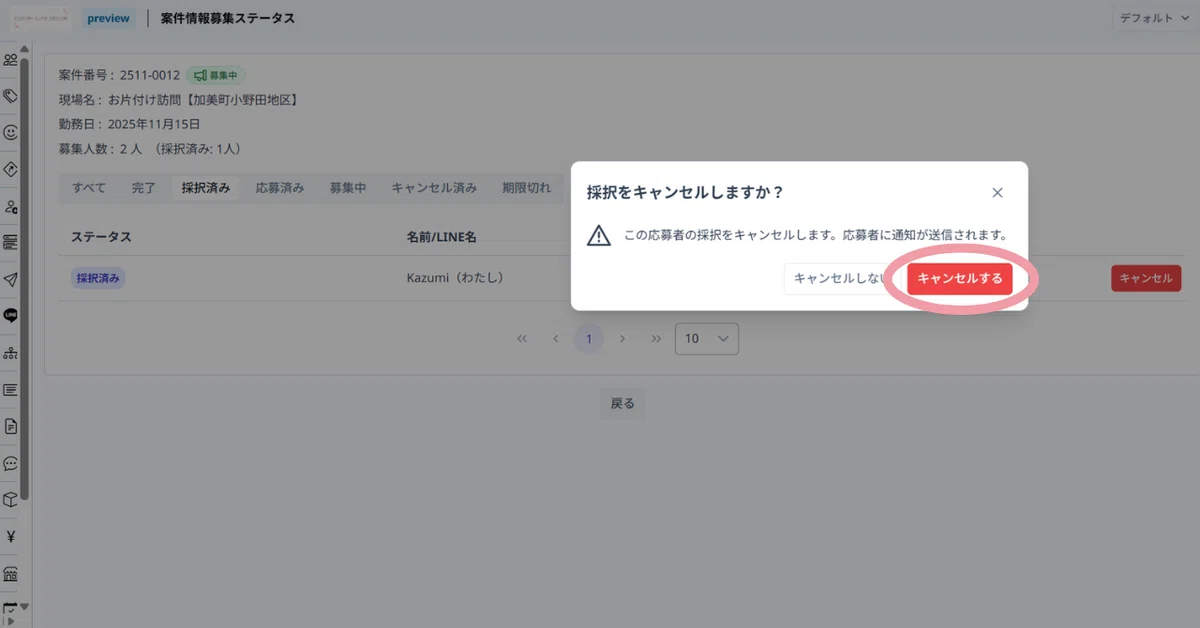Open the diamond direction-arrow icon in the sidebar
The width and height of the screenshot is (1200, 628).
click(11, 169)
